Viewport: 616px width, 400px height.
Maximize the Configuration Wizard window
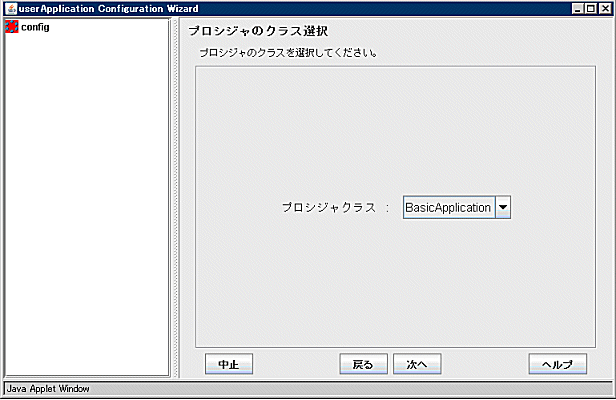[x=591, y=9]
